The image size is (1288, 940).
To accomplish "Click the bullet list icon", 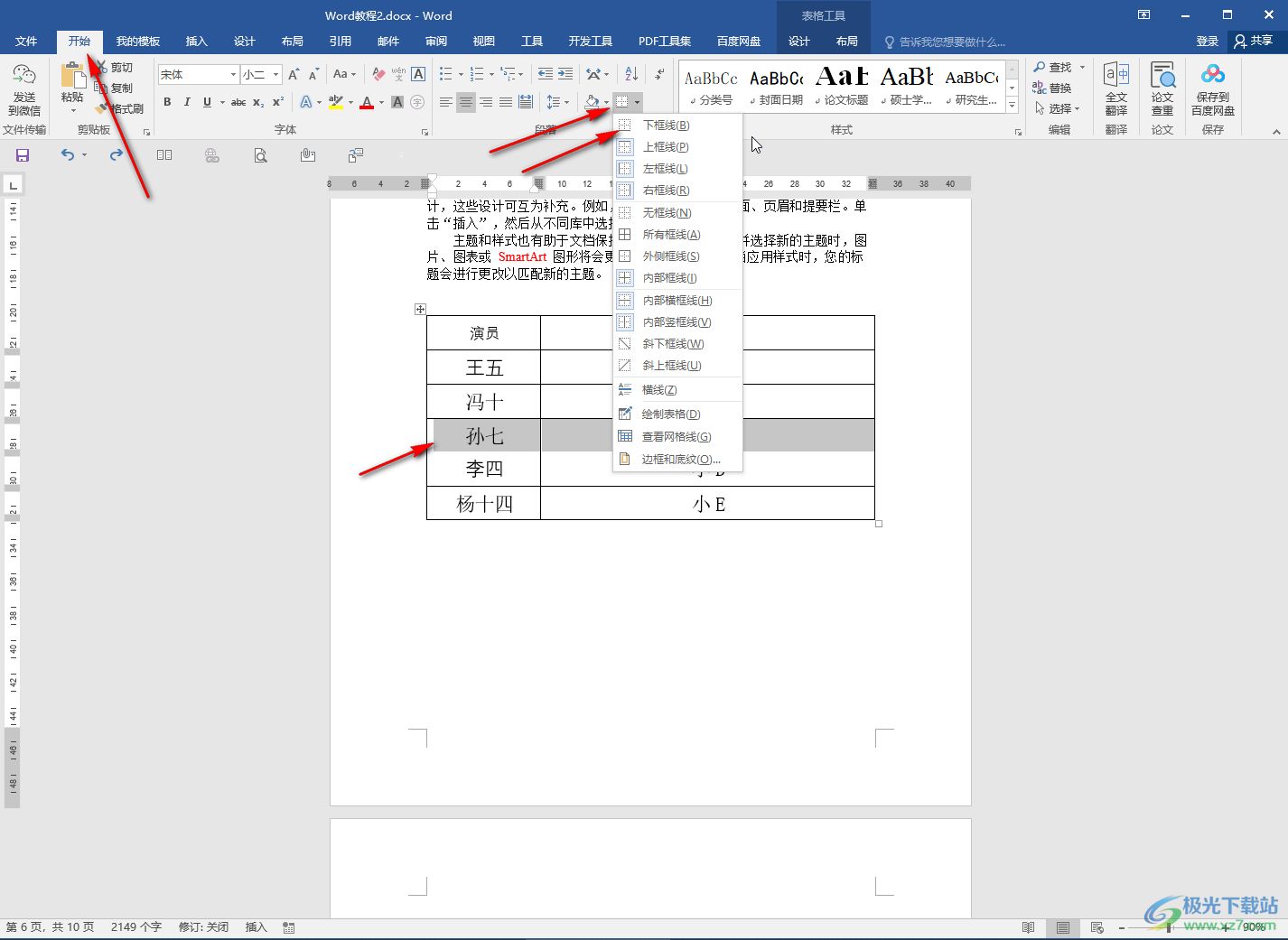I will tap(445, 74).
